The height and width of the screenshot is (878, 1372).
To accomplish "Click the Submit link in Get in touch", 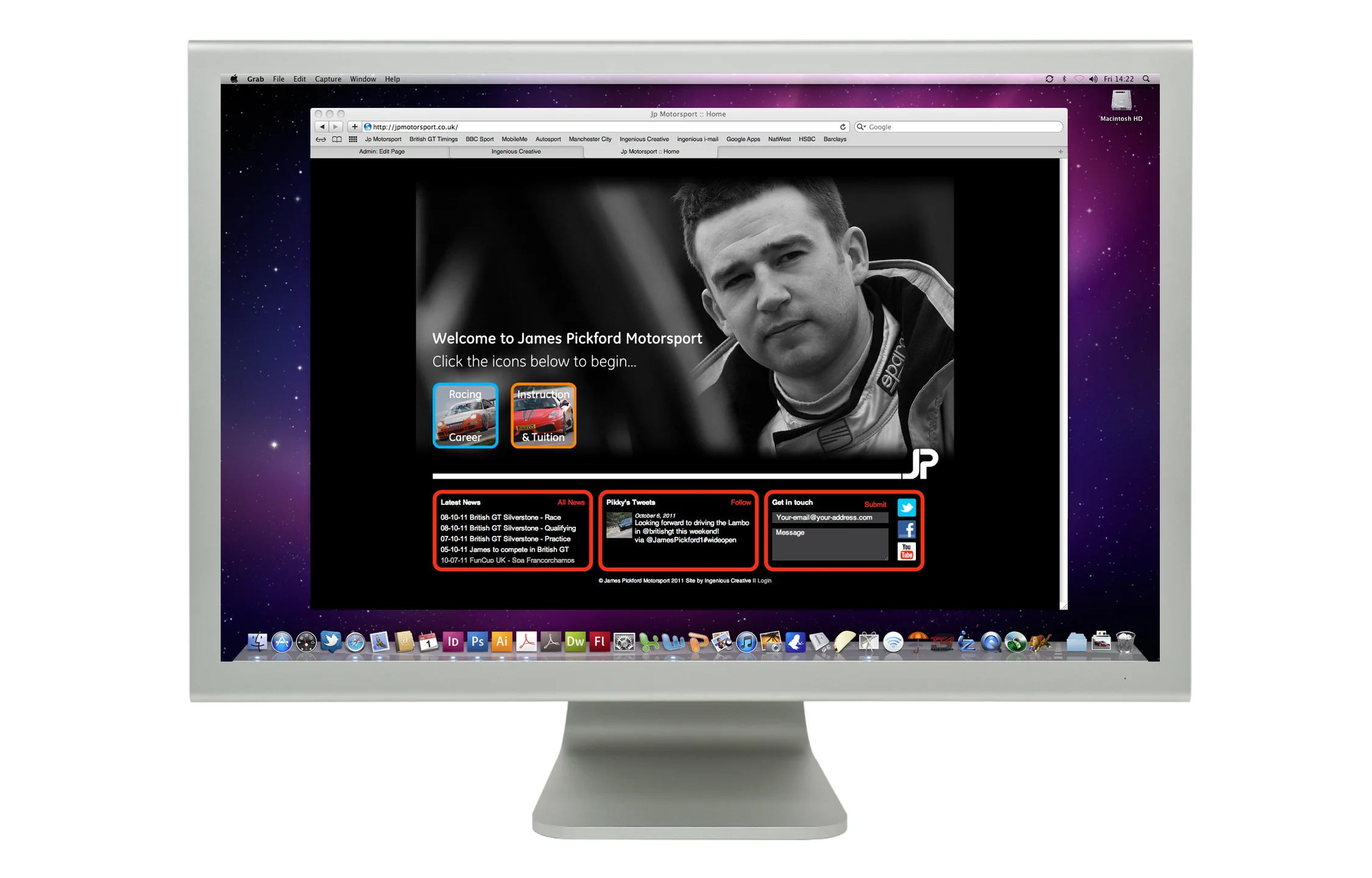I will coord(875,504).
